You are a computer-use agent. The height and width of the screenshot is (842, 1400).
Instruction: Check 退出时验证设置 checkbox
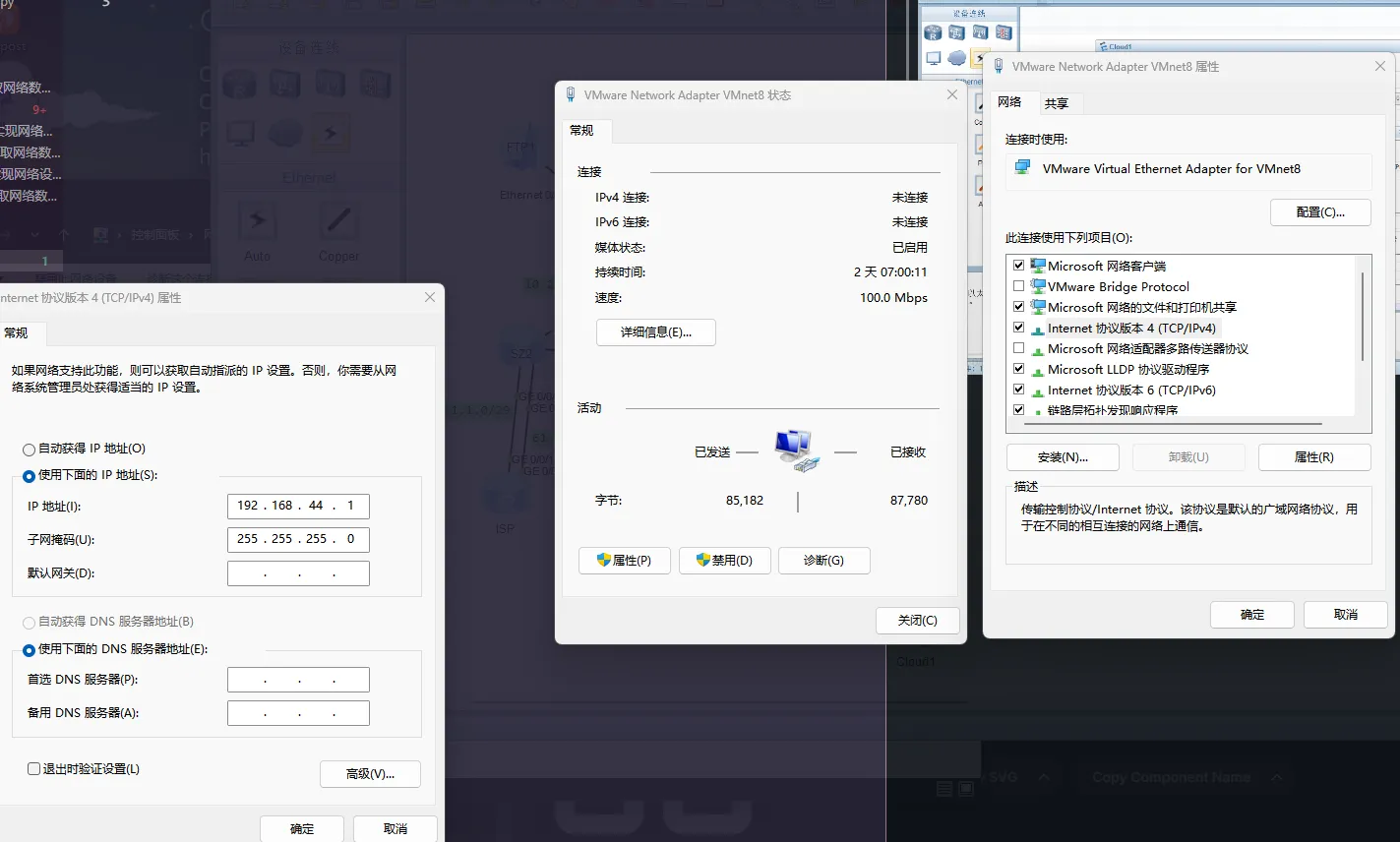click(33, 769)
